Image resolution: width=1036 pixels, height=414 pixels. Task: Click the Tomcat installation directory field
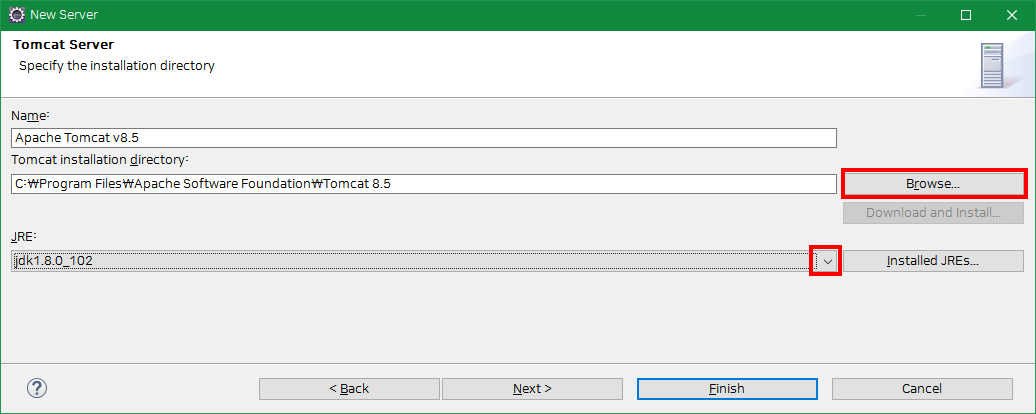click(x=424, y=184)
